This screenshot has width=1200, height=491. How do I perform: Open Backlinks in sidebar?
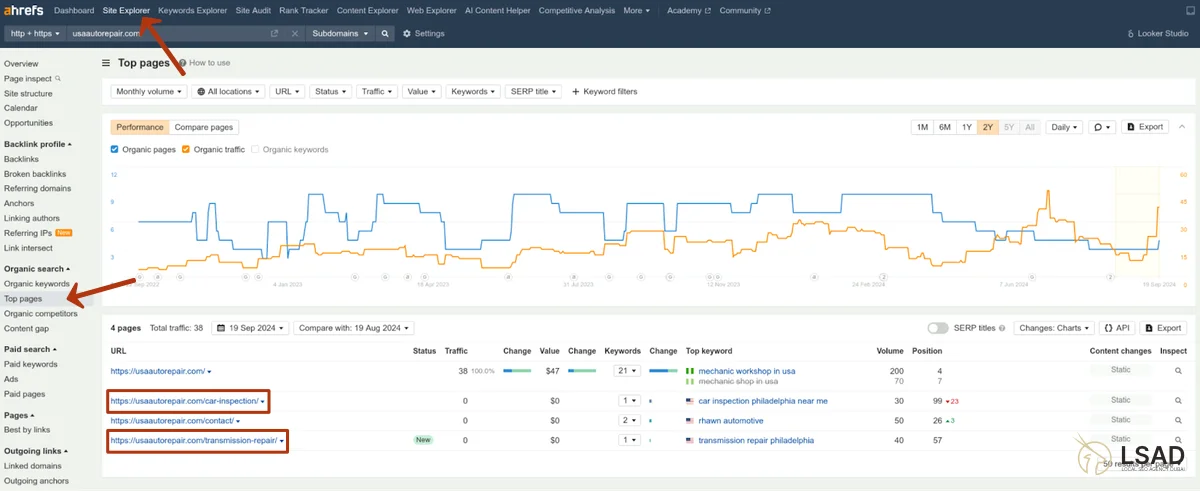point(21,159)
